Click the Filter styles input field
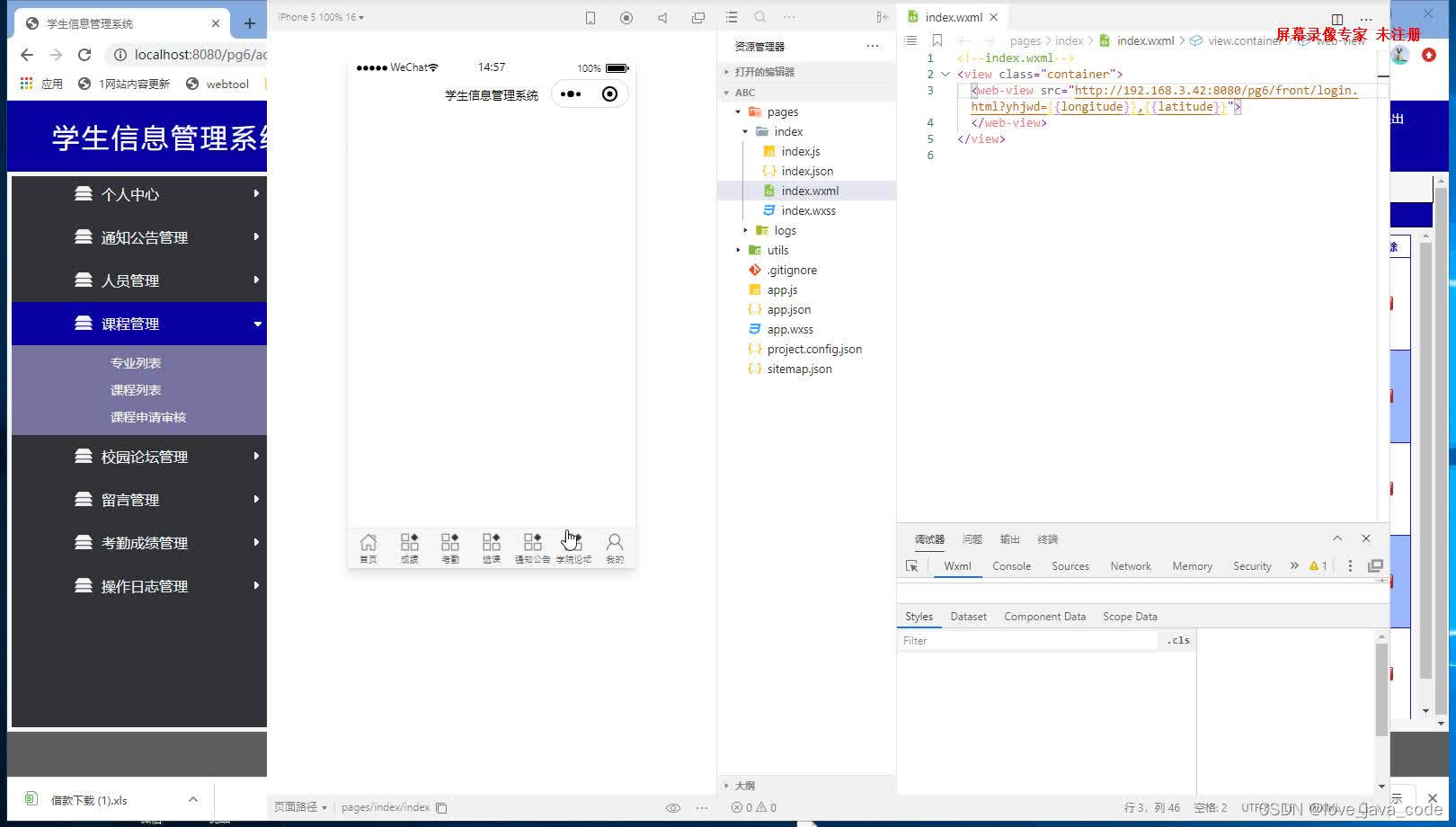Image resolution: width=1456 pixels, height=827 pixels. pyautogui.click(x=1028, y=641)
